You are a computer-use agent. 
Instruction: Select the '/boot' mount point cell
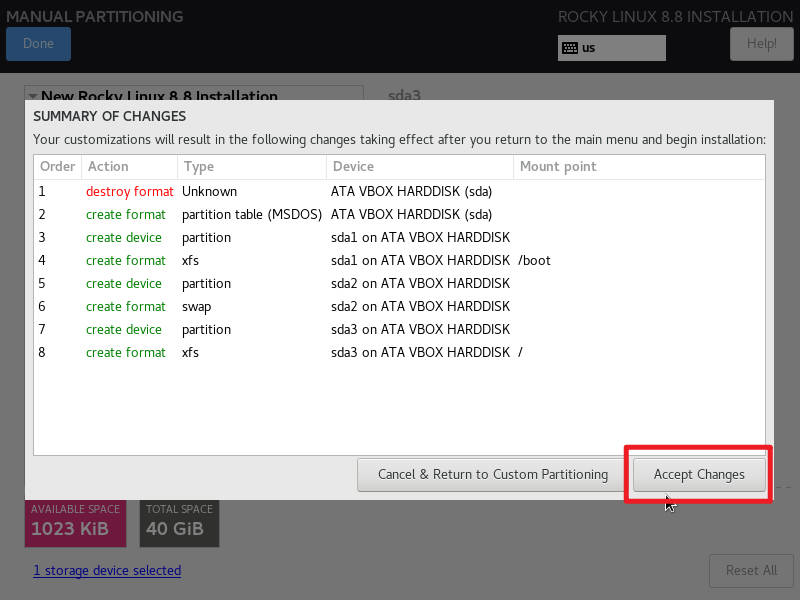pyautogui.click(x=534, y=261)
